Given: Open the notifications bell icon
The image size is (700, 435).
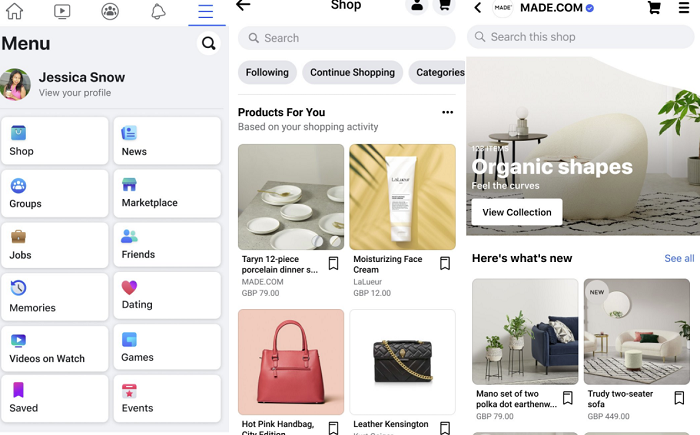Looking at the screenshot, I should coord(158,11).
